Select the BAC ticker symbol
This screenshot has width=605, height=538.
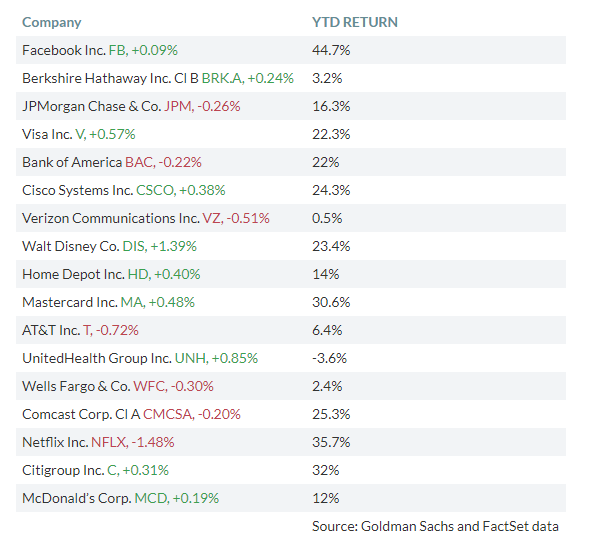coord(138,162)
